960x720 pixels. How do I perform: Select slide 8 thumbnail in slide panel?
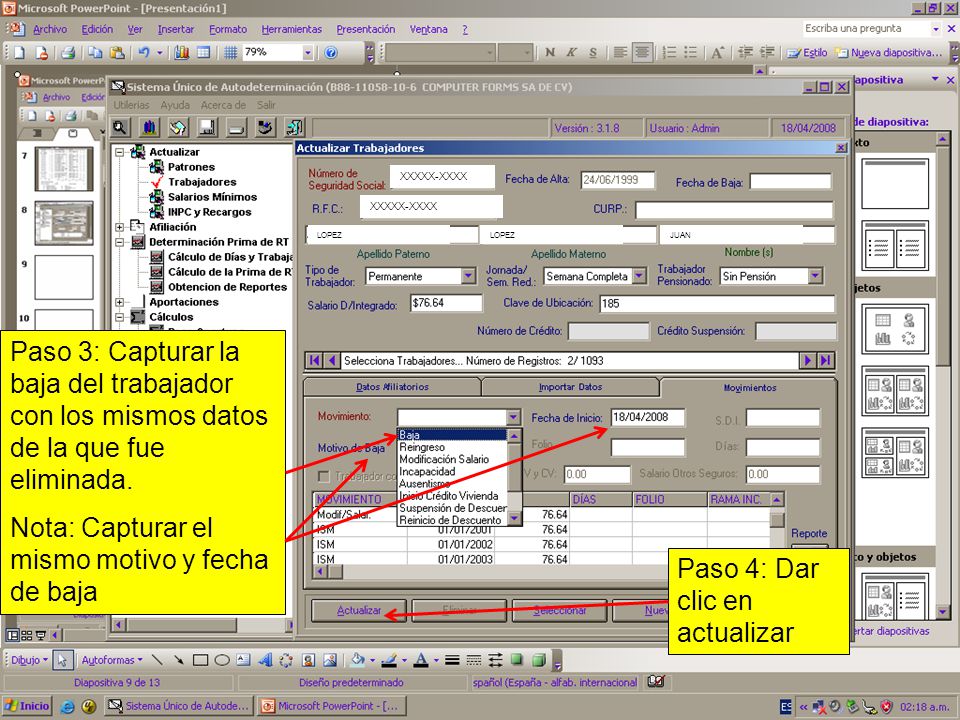coord(64,223)
